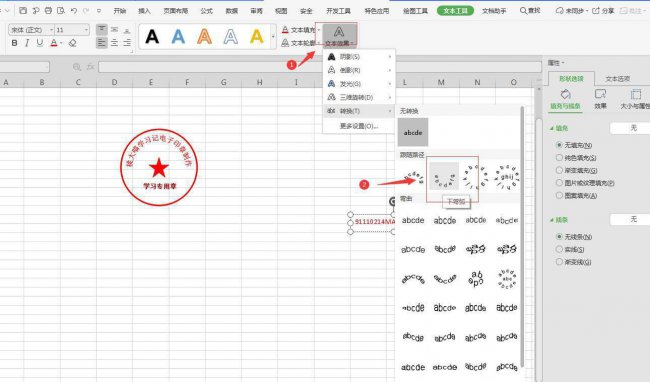Apply the blue A WordArt preset

(x=178, y=36)
